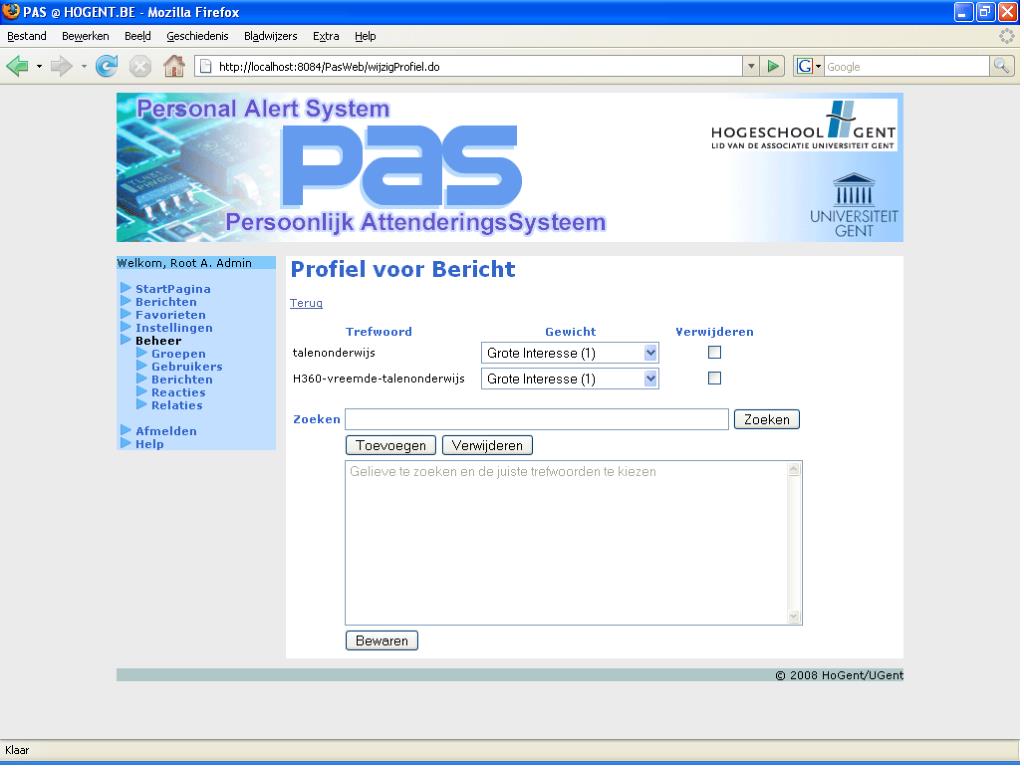Click the arrow icon next to Afmelden
The width and height of the screenshot is (1024, 768).
126,430
